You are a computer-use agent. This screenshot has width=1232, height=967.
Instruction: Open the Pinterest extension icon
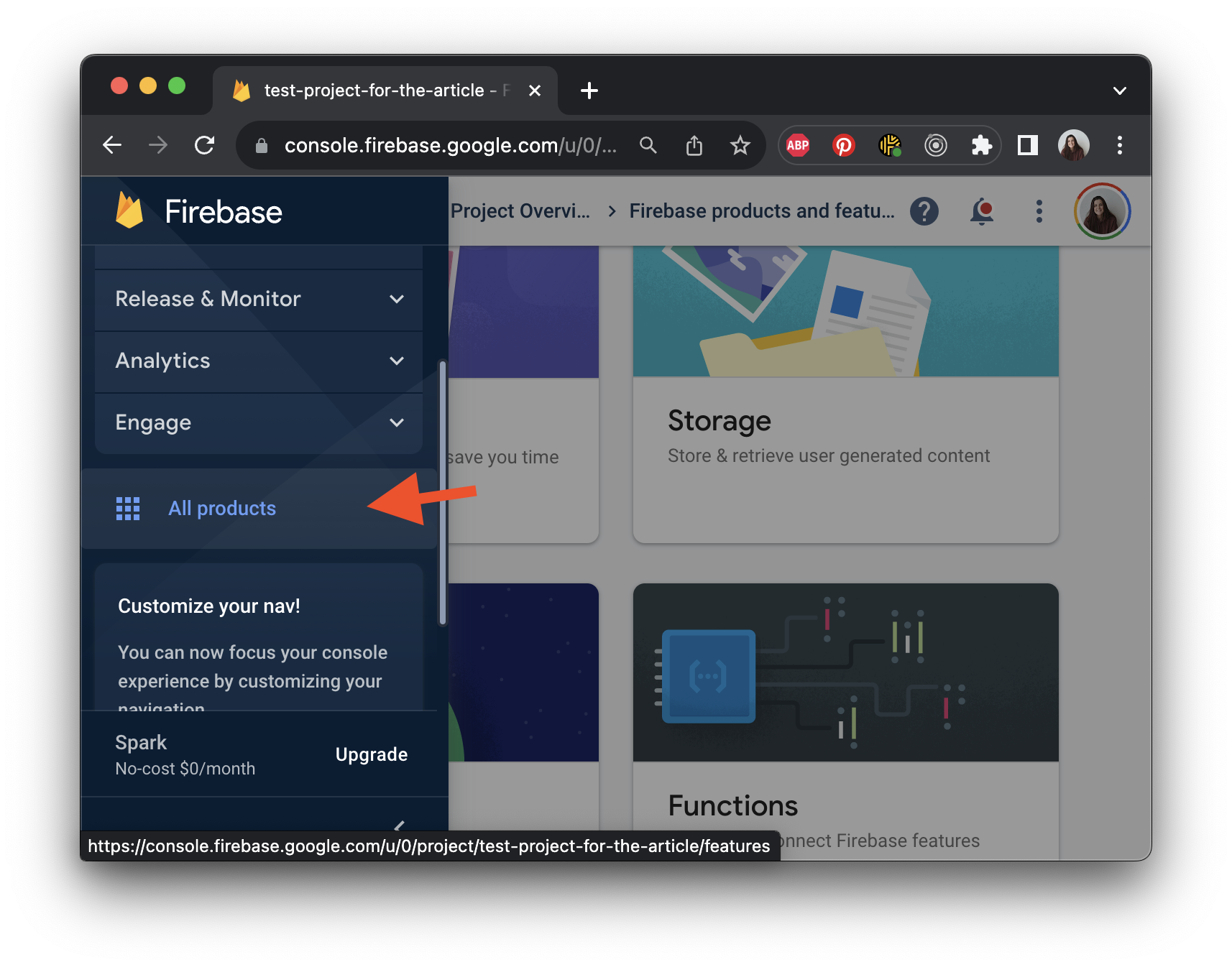844,145
